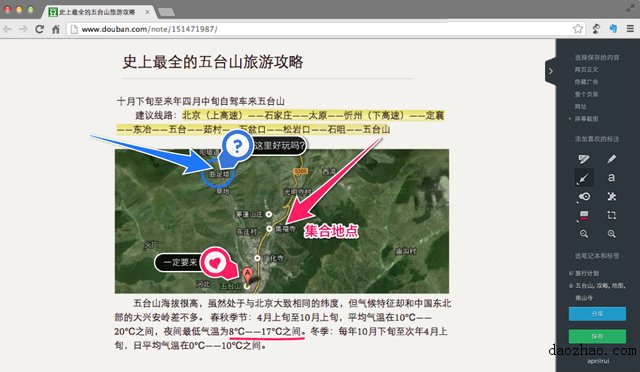The image size is (640, 372).
Task: Choose the 屏幕截图 clip option
Action: [587, 119]
